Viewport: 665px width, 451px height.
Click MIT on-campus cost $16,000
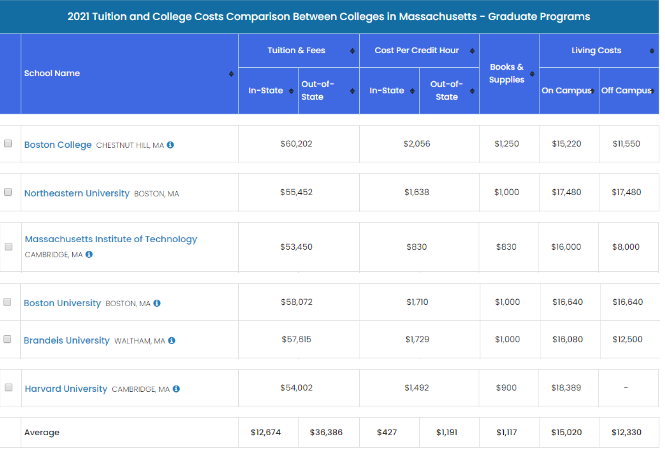566,247
